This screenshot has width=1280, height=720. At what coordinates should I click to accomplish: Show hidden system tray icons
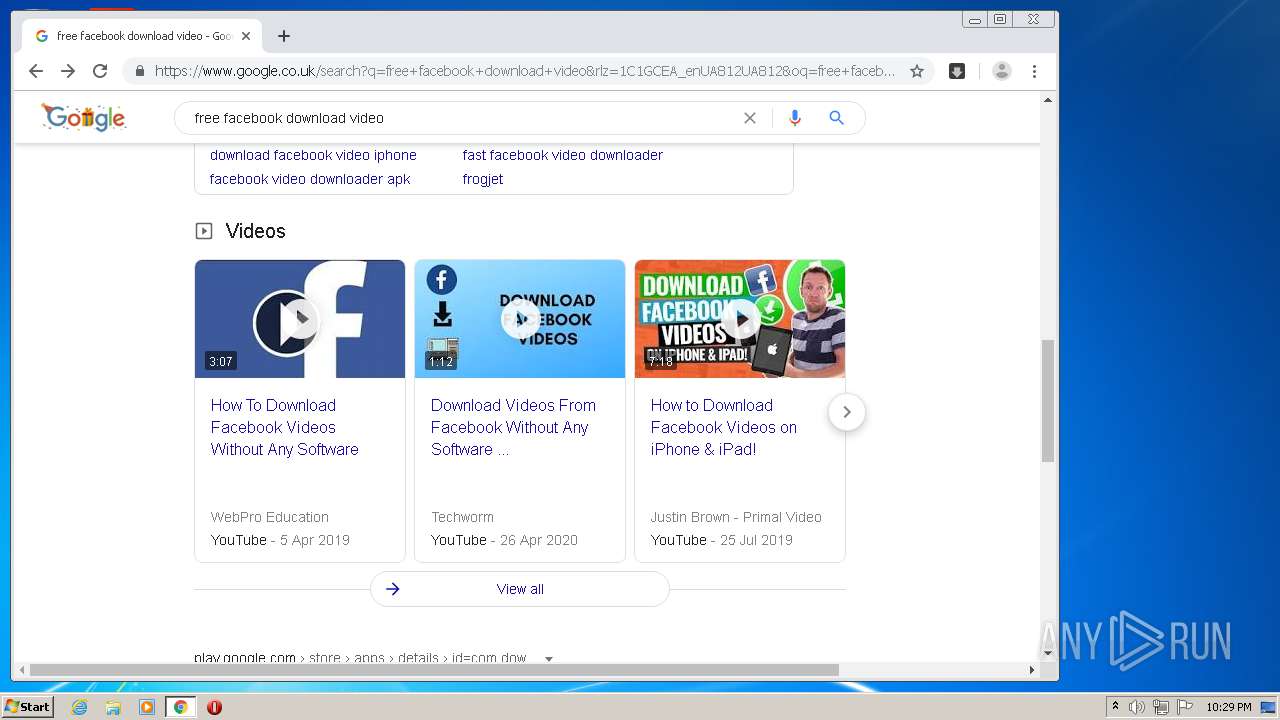click(x=1115, y=707)
